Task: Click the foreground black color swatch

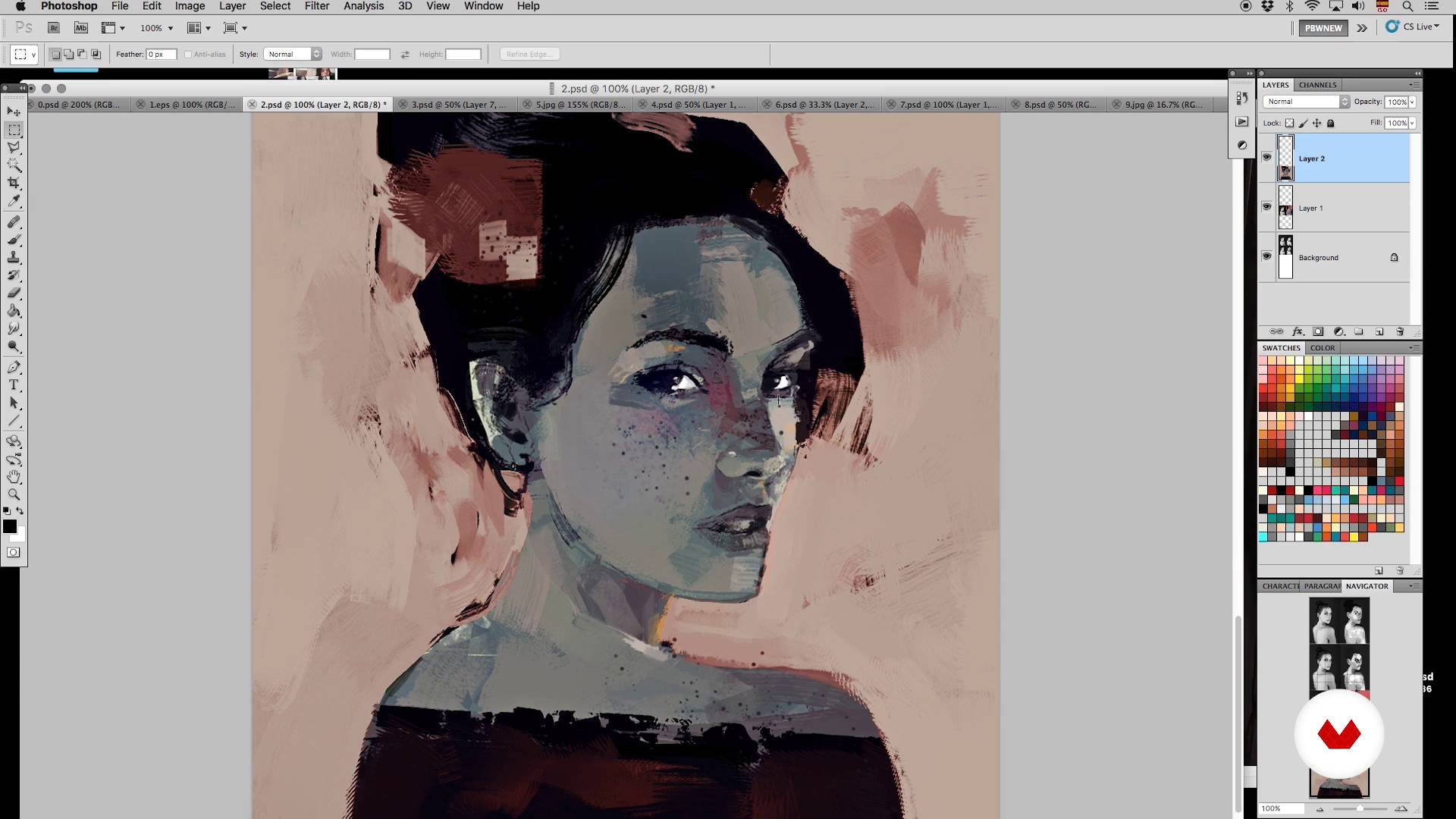Action: [x=9, y=526]
